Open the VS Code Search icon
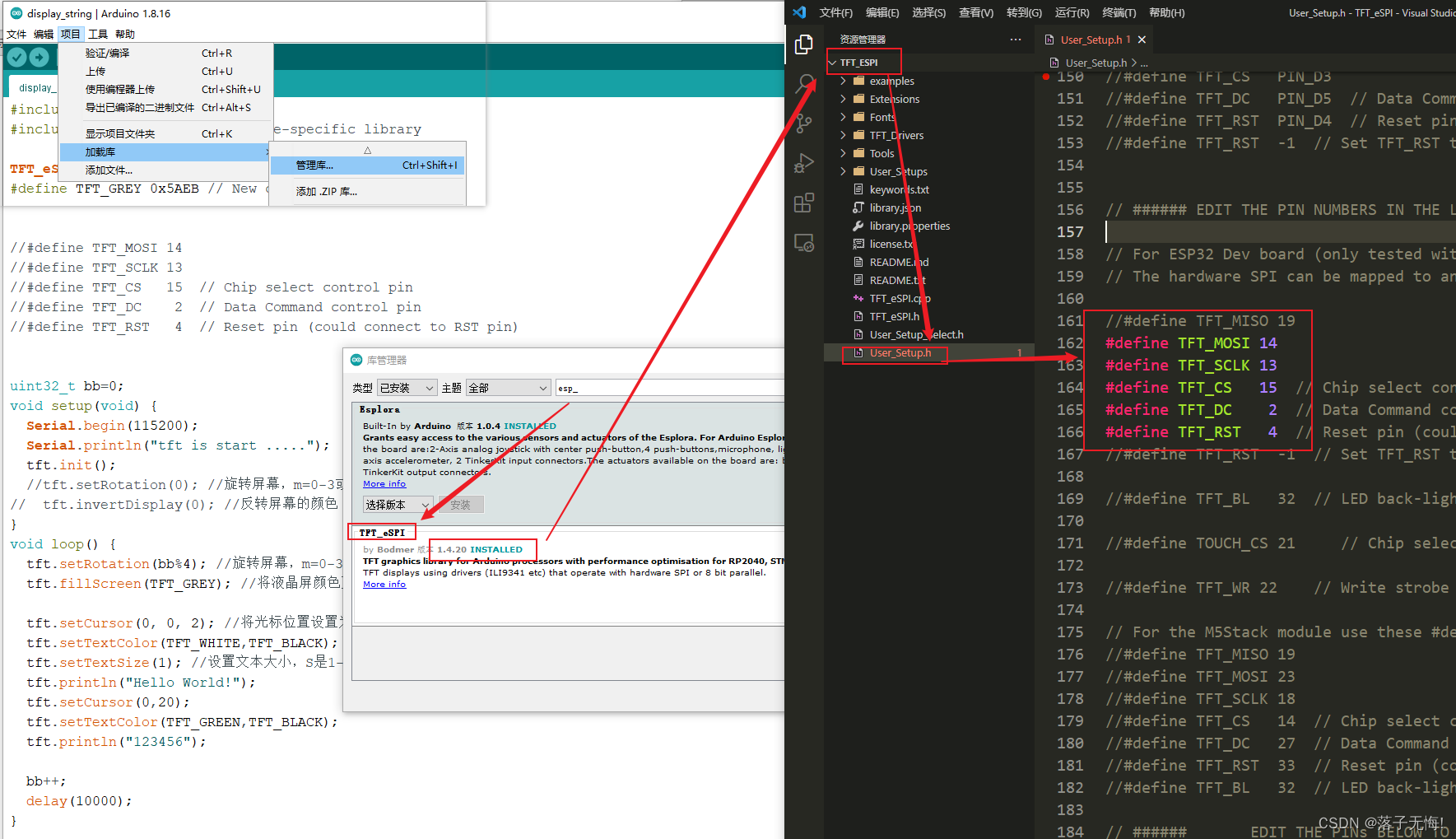This screenshot has width=1456, height=839. [804, 84]
